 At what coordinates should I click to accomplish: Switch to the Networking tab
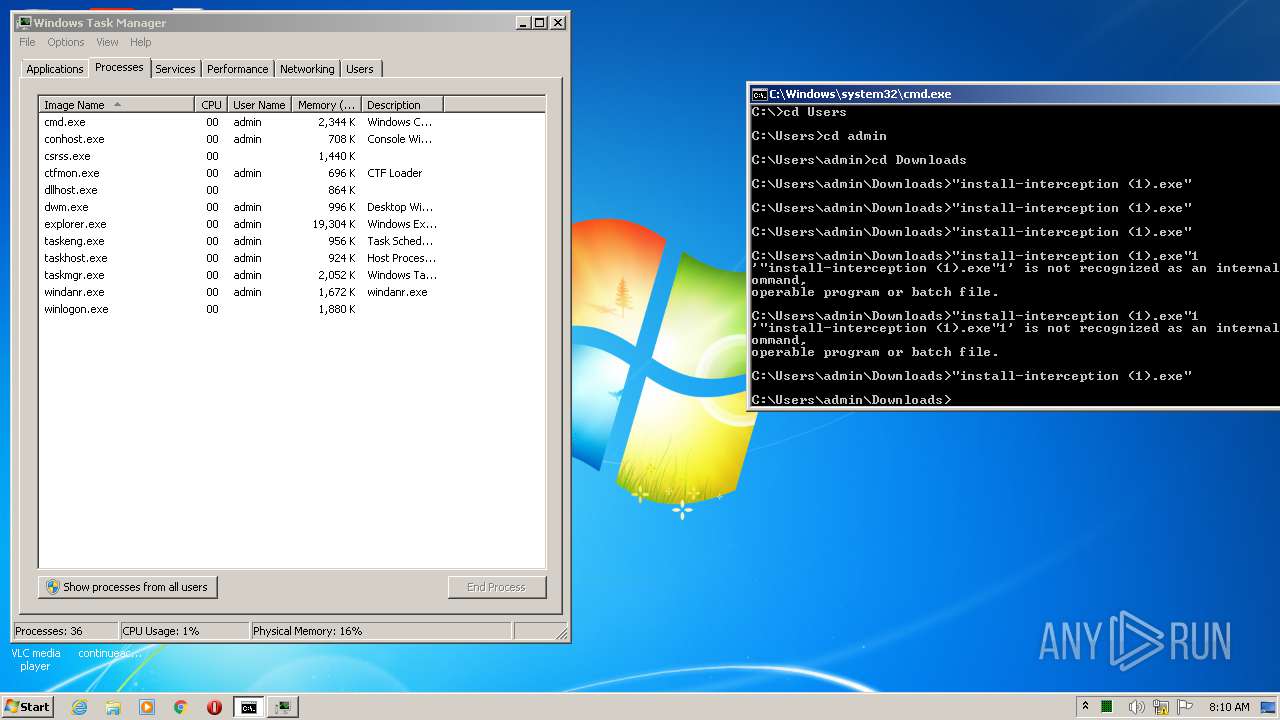(x=307, y=69)
